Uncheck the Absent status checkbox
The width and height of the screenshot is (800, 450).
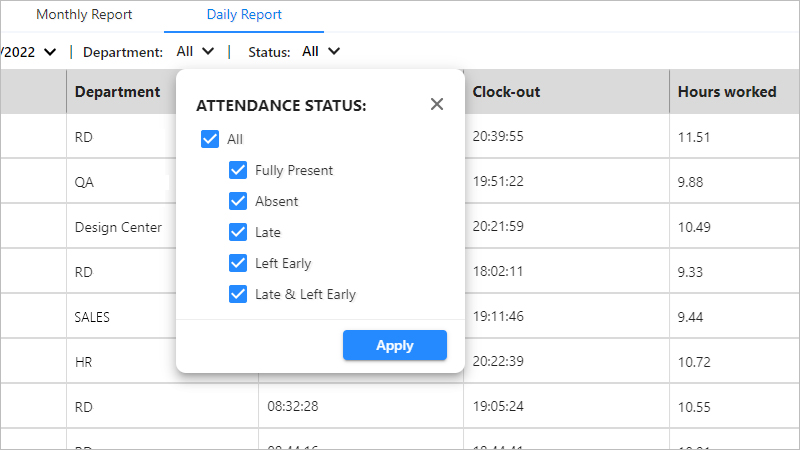tap(238, 201)
